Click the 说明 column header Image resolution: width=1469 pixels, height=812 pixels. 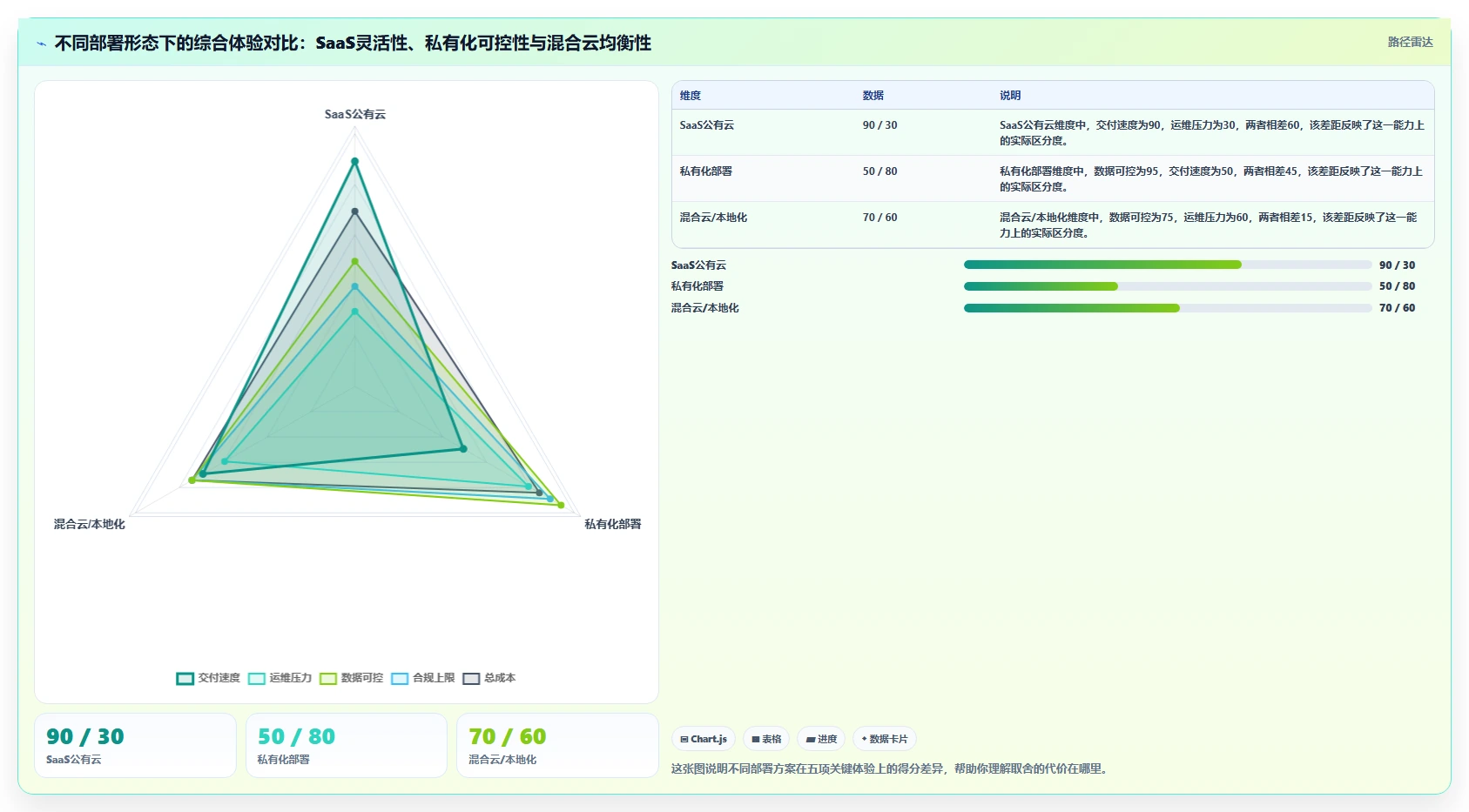coord(1010,96)
